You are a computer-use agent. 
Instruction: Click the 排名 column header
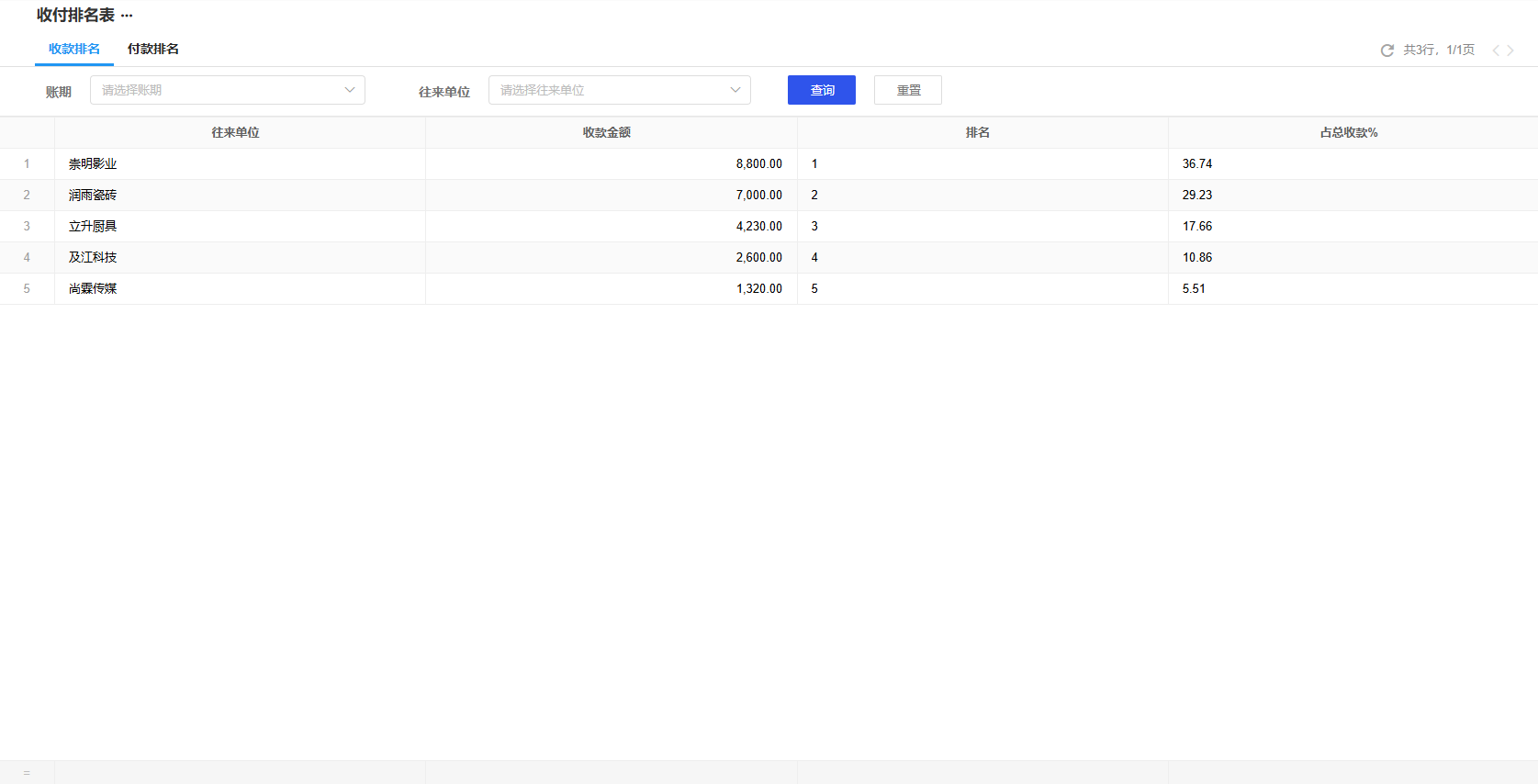(978, 133)
